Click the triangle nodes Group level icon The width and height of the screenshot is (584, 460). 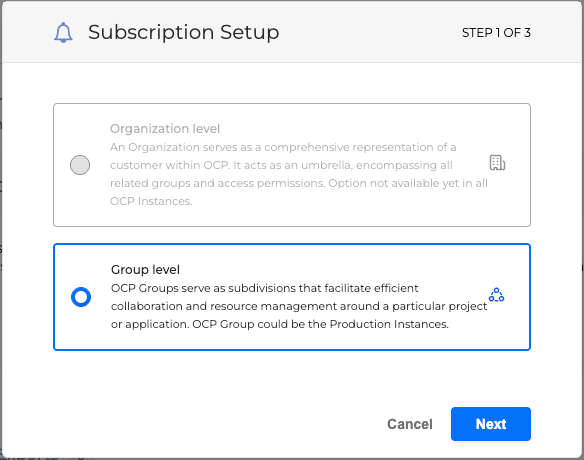click(496, 295)
